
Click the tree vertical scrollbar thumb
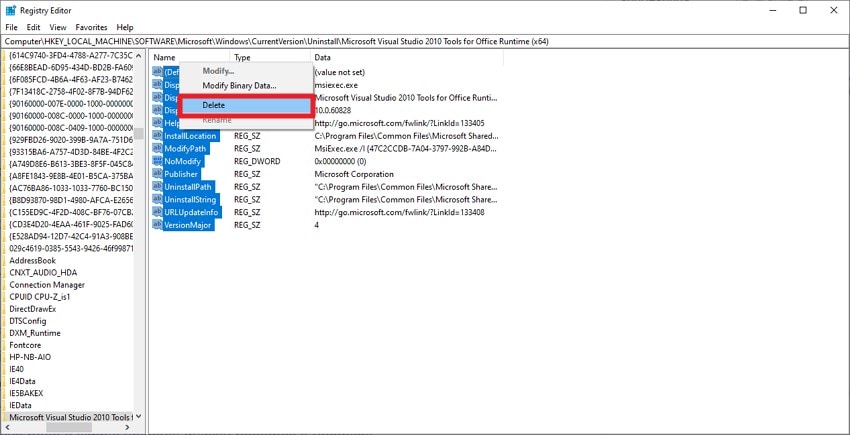(139, 133)
